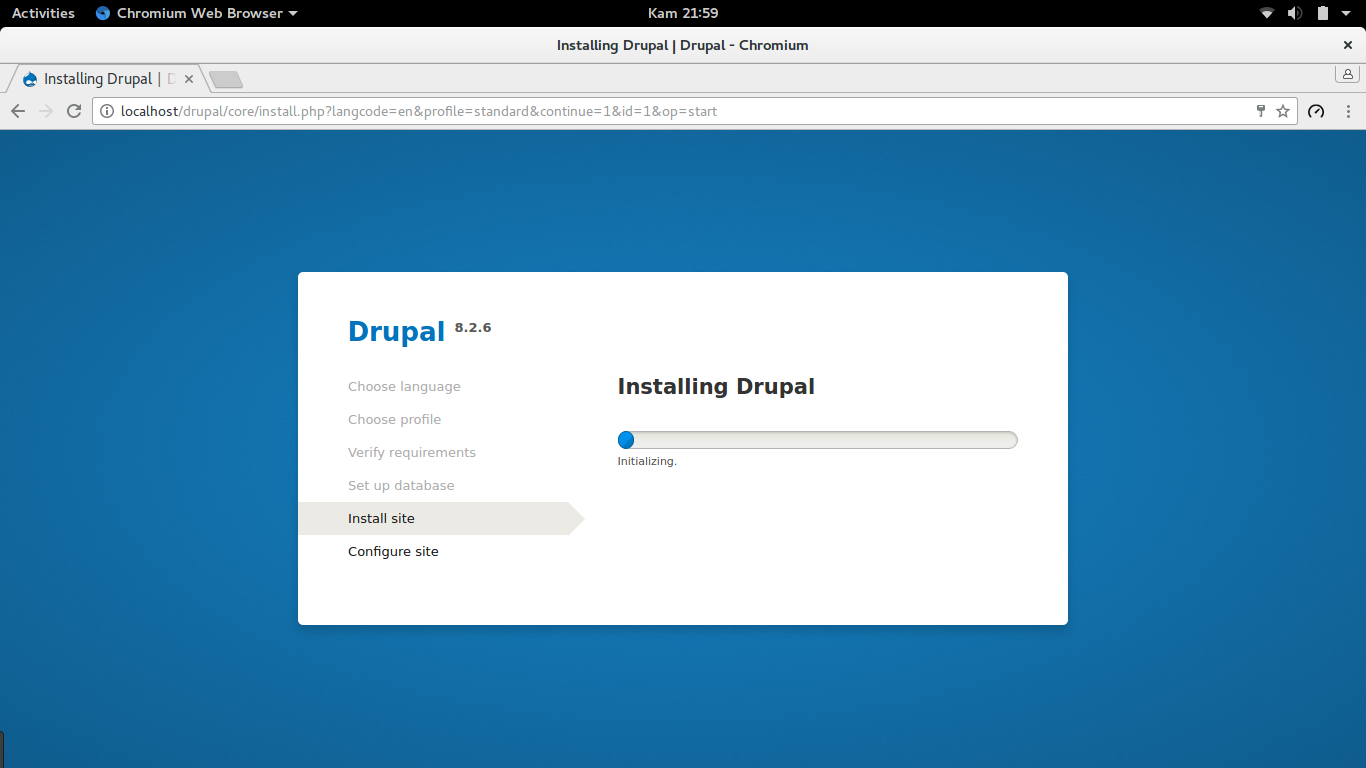Select the Installing Drupal tab
This screenshot has width=1366, height=768.
105,79
